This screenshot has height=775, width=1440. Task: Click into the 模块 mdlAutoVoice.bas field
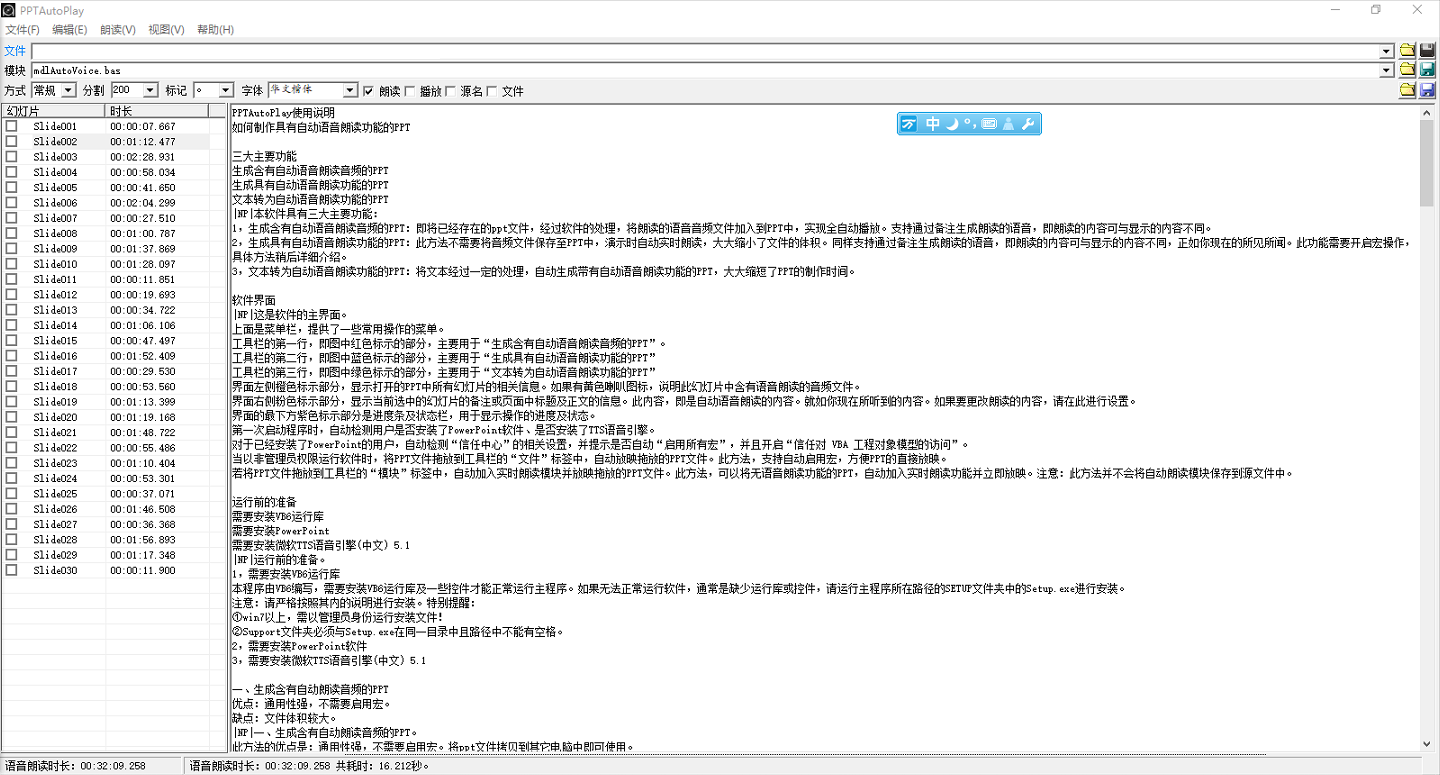point(705,70)
